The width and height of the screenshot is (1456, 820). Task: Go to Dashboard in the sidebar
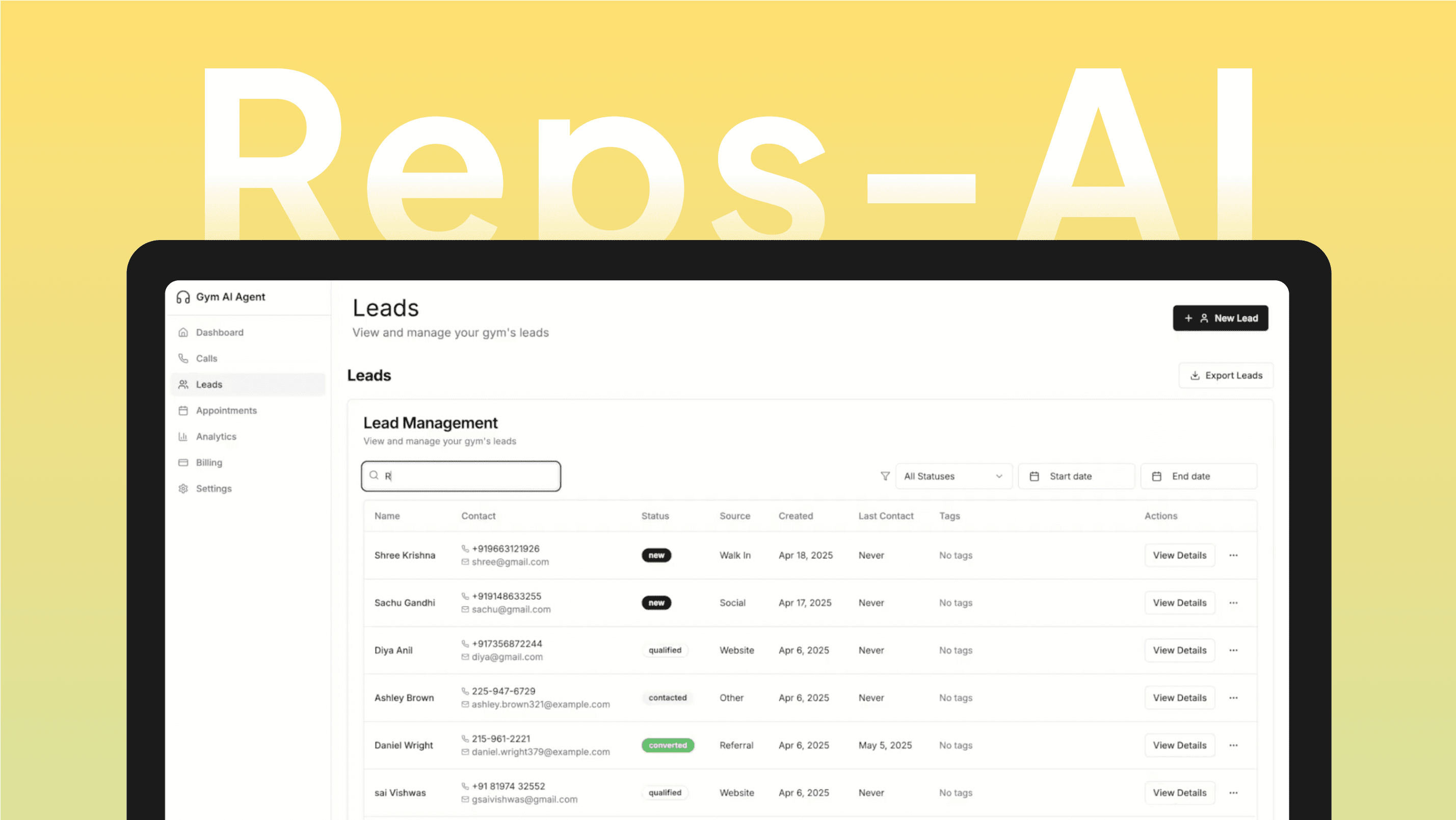[x=219, y=332]
